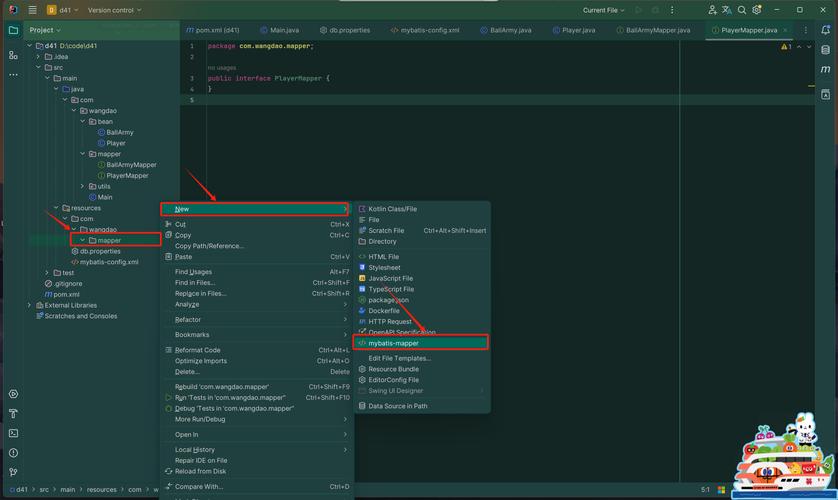Open the hamburger main menu

[x=32, y=10]
